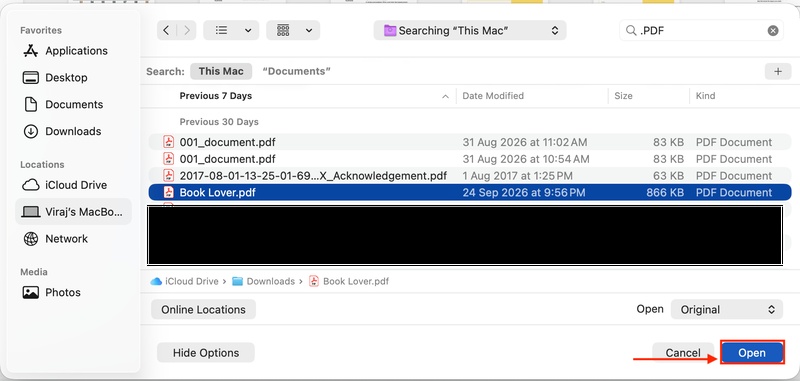Open the Original format dropdown
800x381 pixels.
coord(727,310)
